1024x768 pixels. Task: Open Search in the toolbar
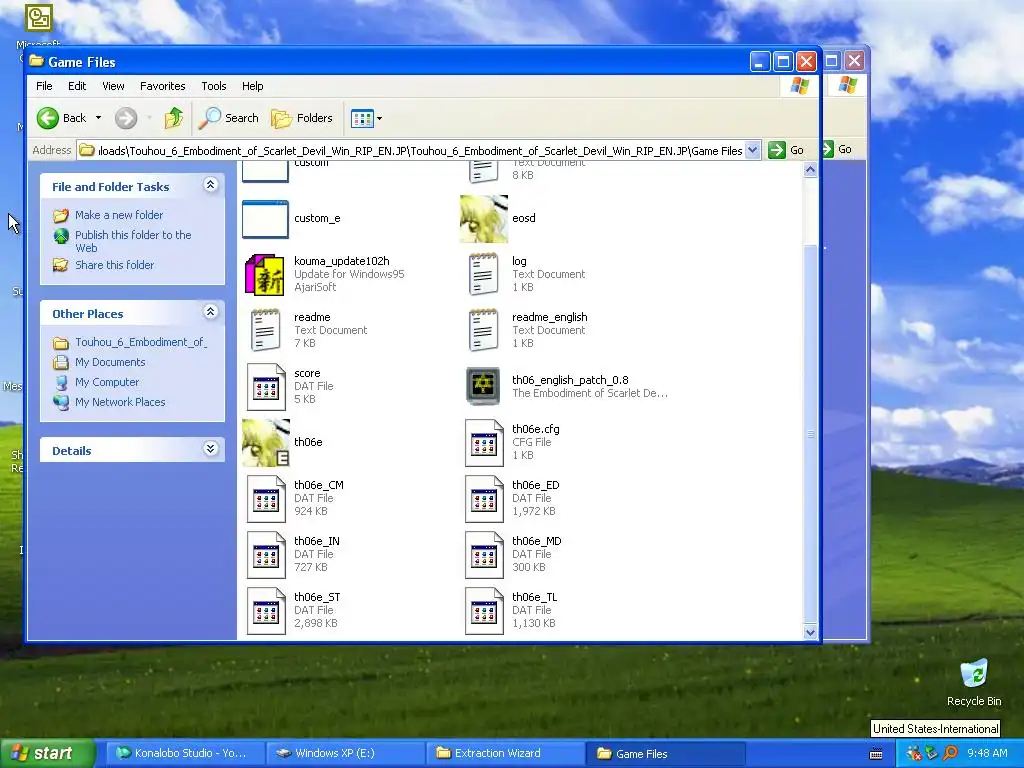(229, 118)
